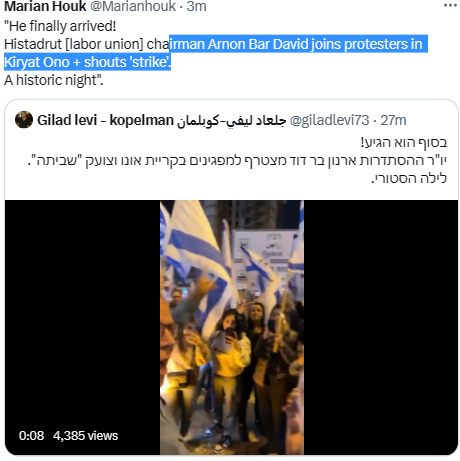
Task: Click the 0:08 video duration label
Action: [31, 436]
